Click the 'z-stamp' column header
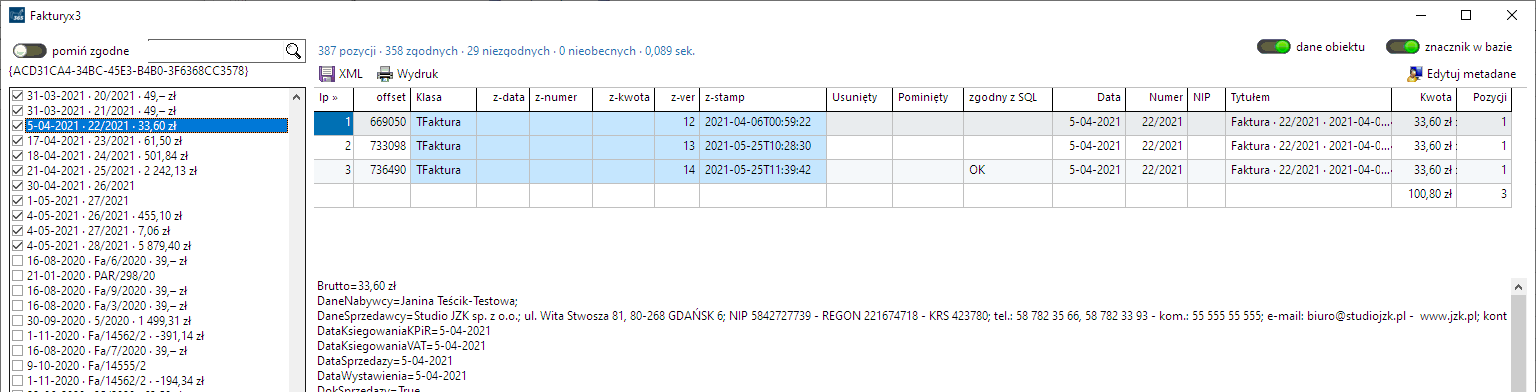 point(763,97)
